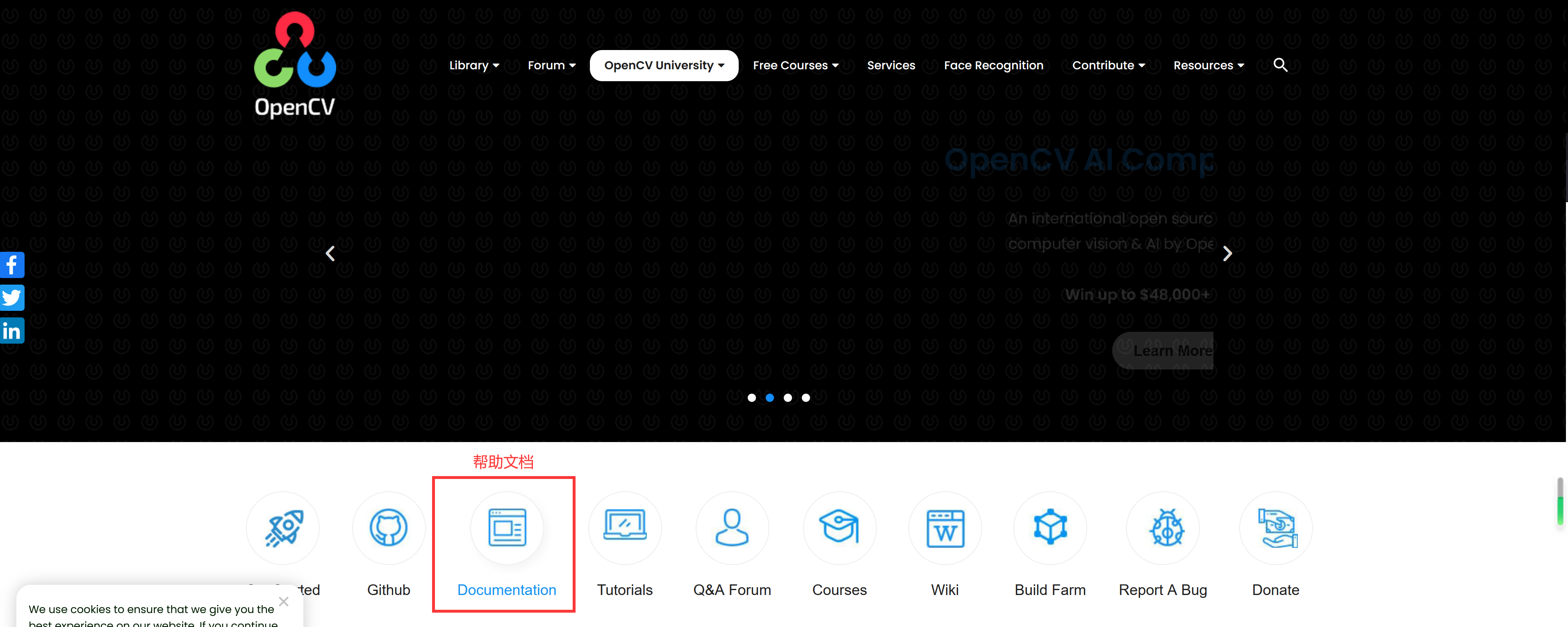Click the Documentation page icon

(x=507, y=528)
